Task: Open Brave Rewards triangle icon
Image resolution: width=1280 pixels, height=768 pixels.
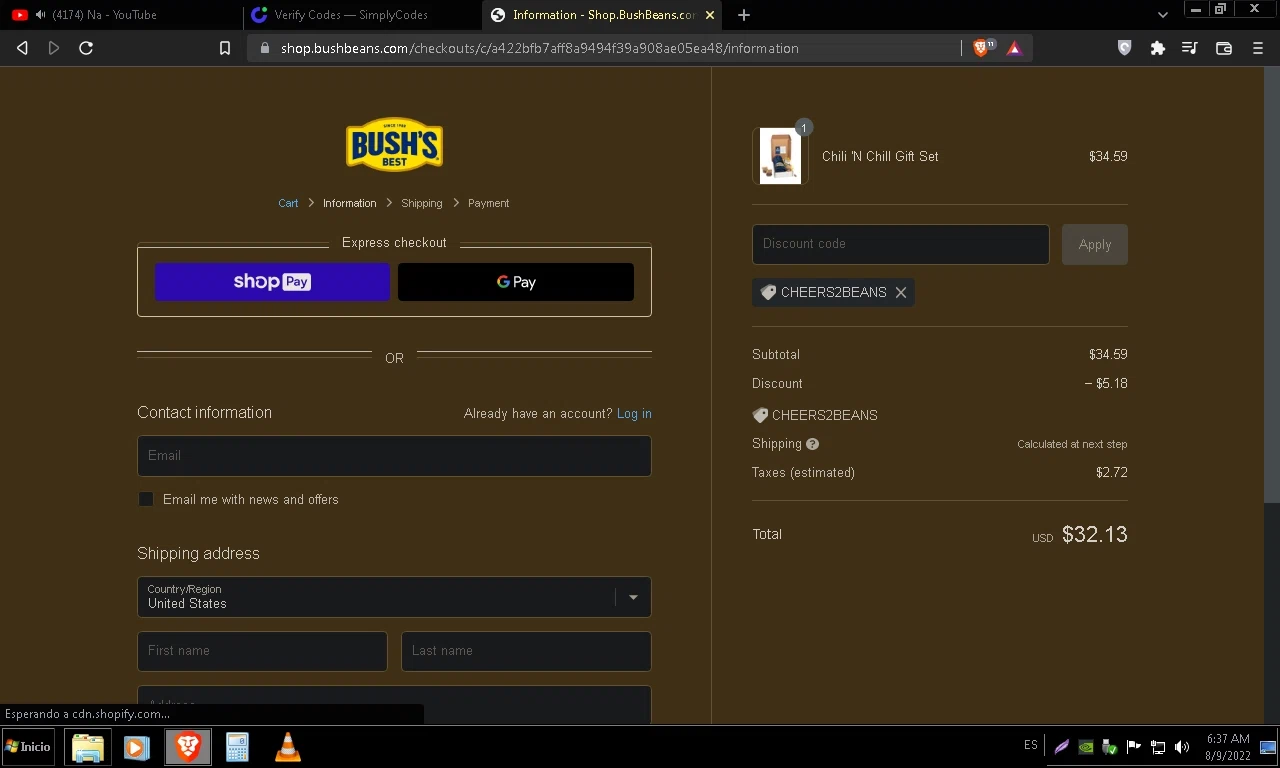Action: pos(1014,48)
